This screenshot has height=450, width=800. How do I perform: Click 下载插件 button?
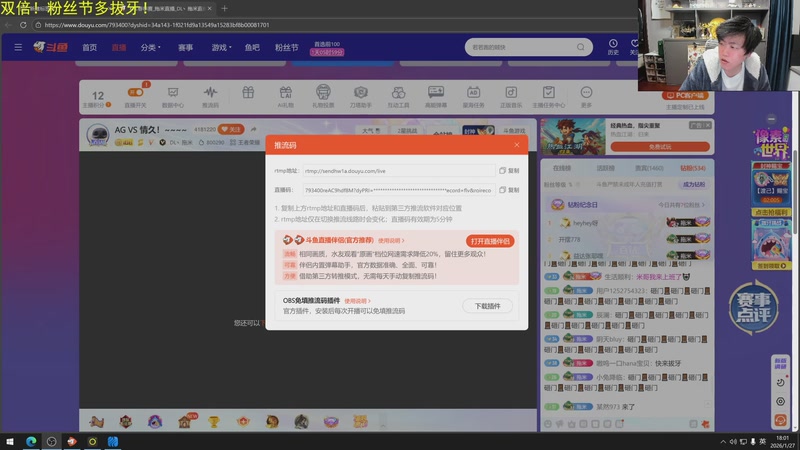click(x=487, y=306)
